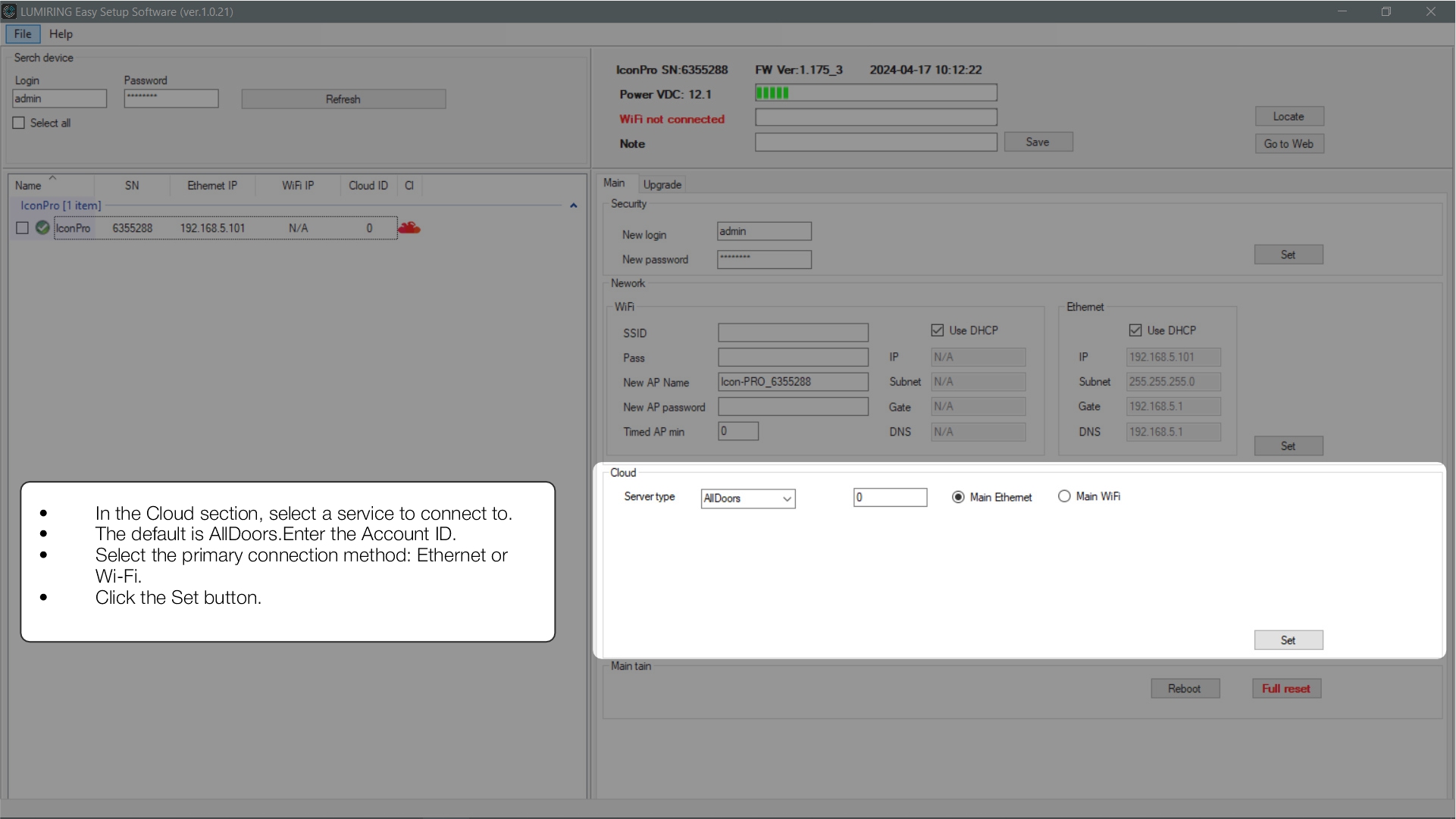Enable the Select all checkbox
Image resolution: width=1456 pixels, height=819 pixels.
click(19, 123)
